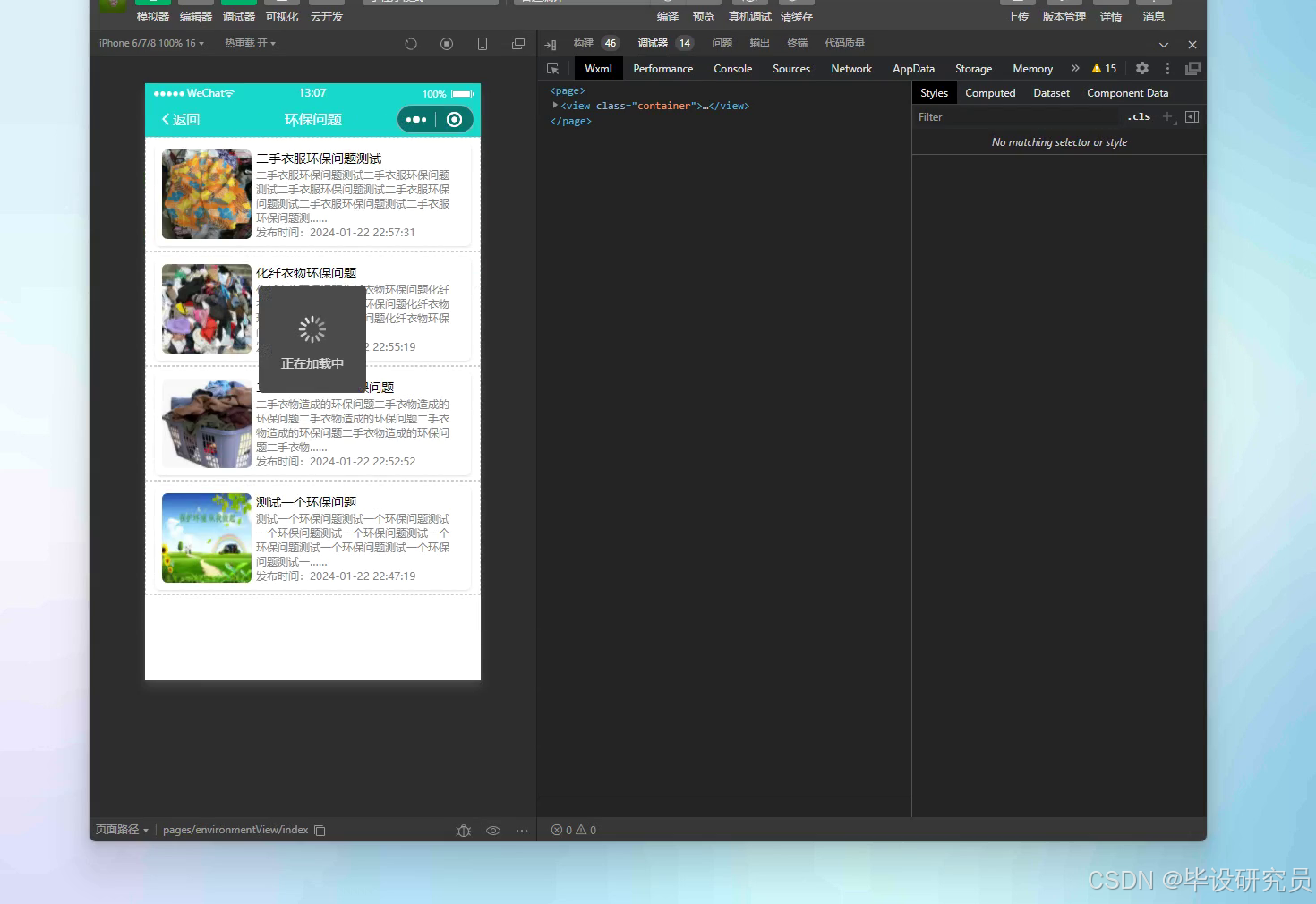This screenshot has width=1316, height=904.
Task: Click the pages/environmentView/index path text
Action: pos(235,830)
